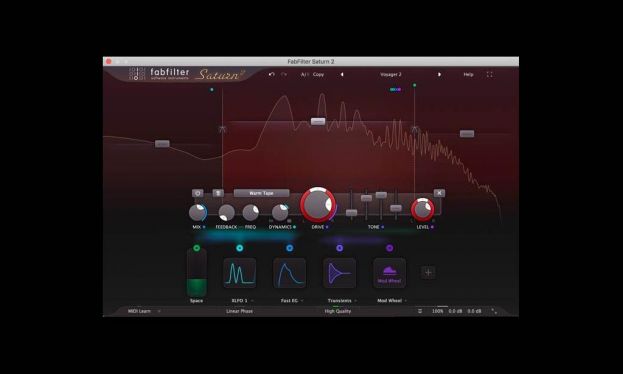This screenshot has width=623, height=374.
Task: Open the Warm Tape style dropdown
Action: (x=261, y=193)
